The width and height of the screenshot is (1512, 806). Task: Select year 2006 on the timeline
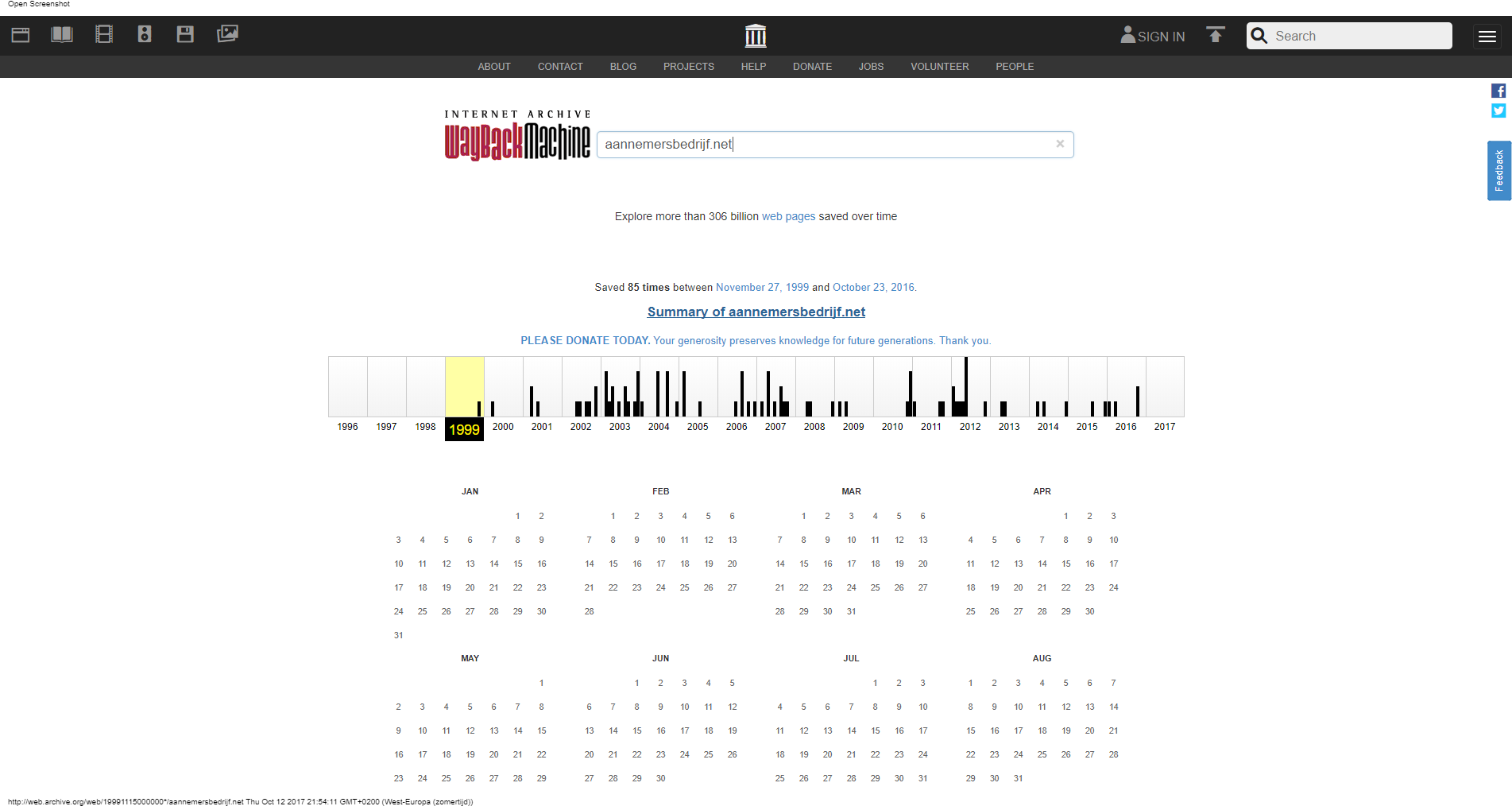pyautogui.click(x=737, y=427)
